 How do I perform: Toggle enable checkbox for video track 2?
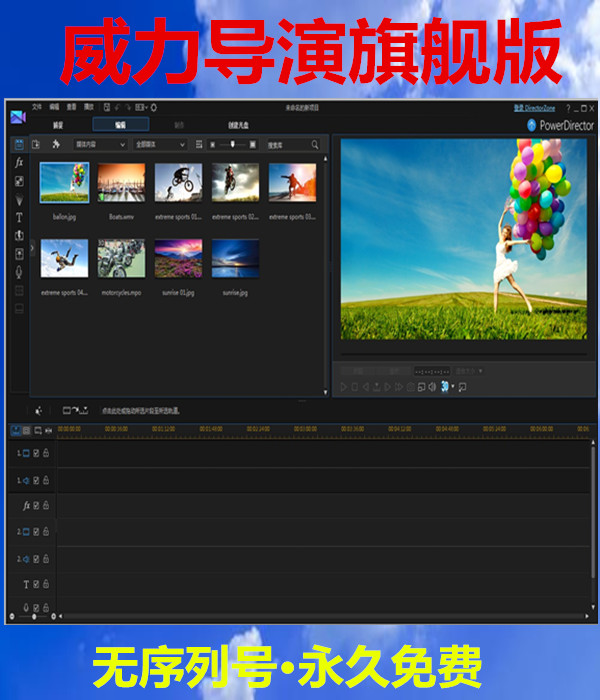pyautogui.click(x=36, y=532)
